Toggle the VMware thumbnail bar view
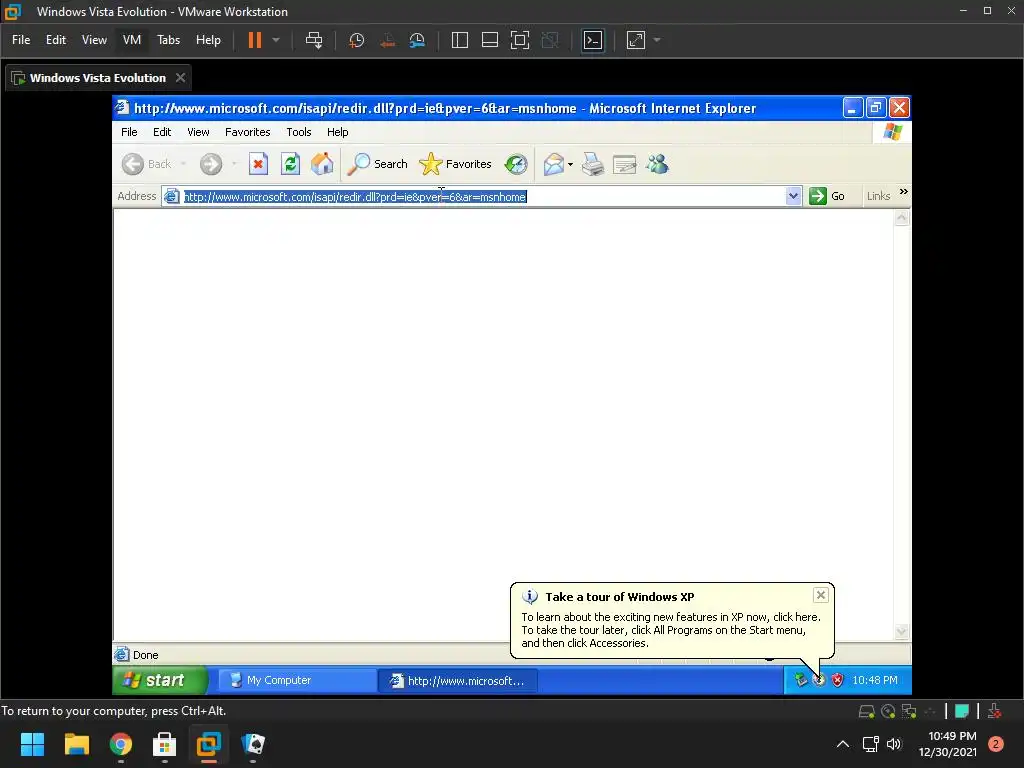Viewport: 1024px width, 768px height. [x=490, y=40]
